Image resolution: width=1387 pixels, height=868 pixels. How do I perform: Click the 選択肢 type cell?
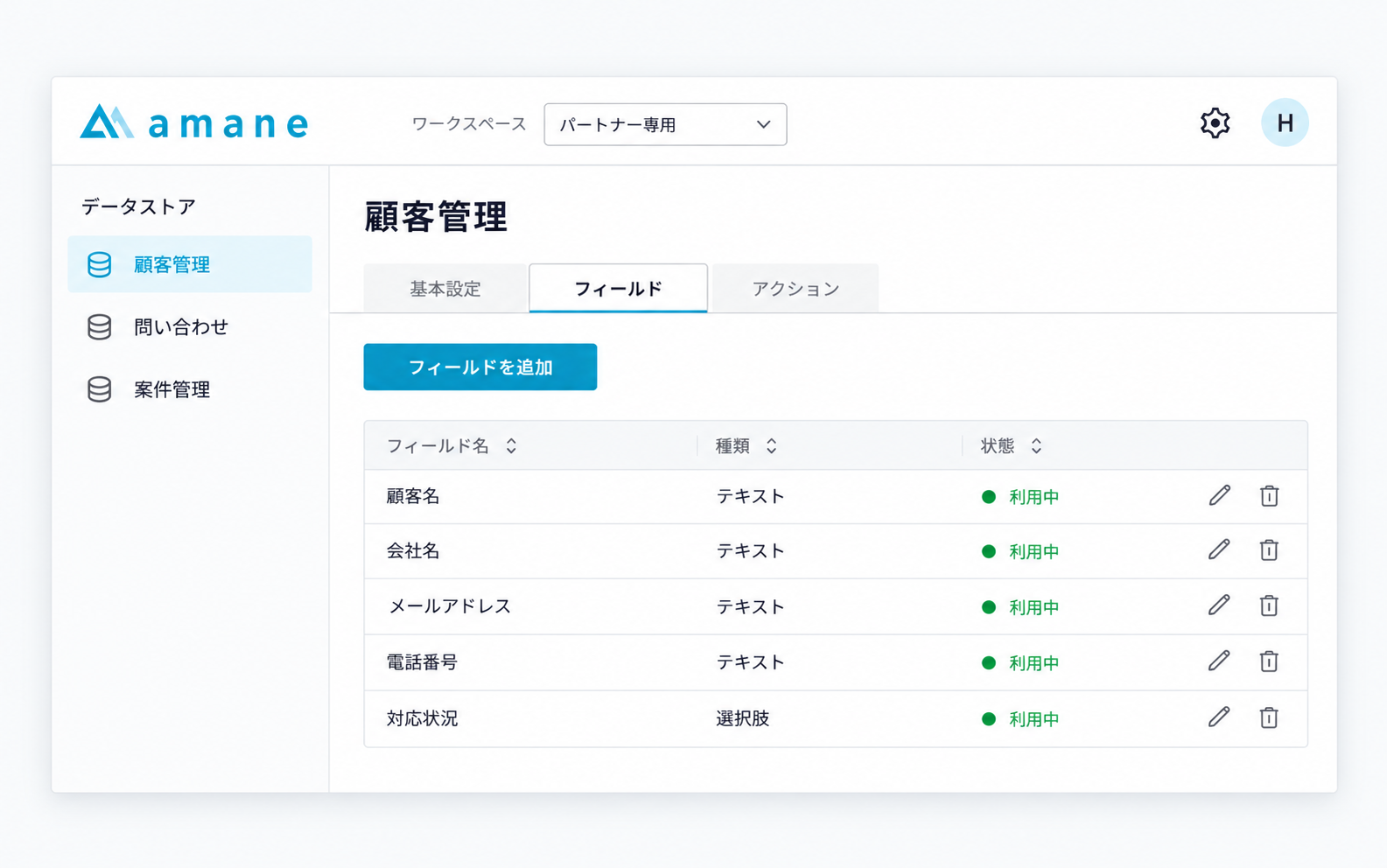pos(742,717)
